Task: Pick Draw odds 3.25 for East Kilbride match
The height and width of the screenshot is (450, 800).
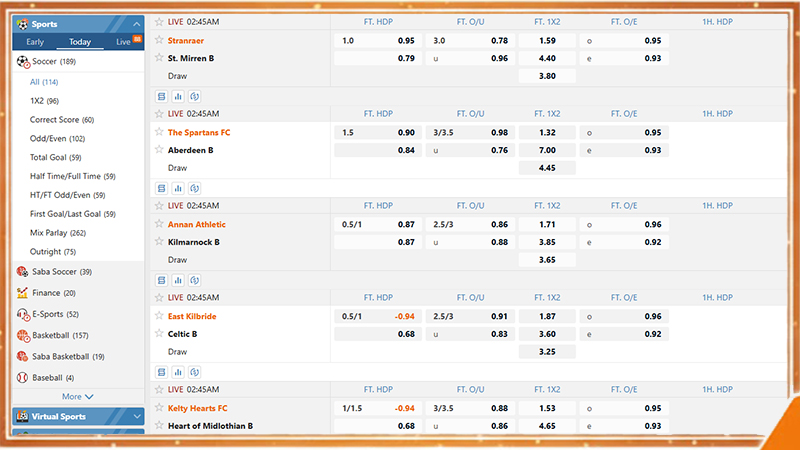Action: (x=547, y=352)
